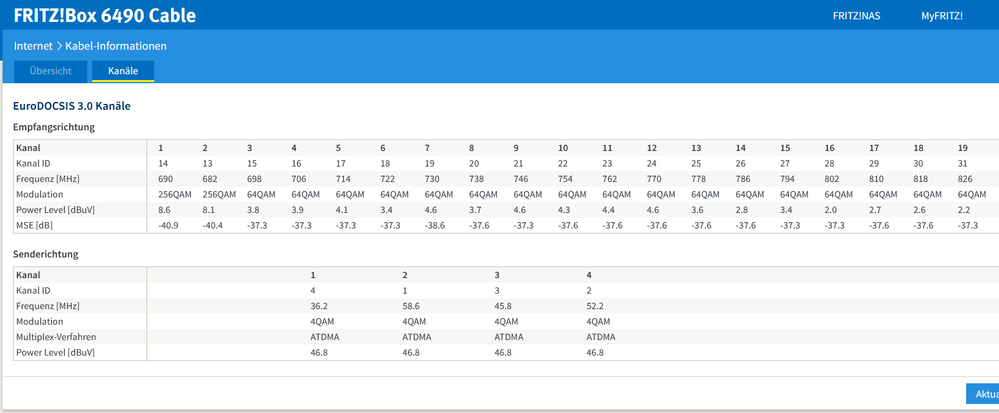Select the 682 MHz frequency cell
Screen dimensions: 999x413
(210, 179)
